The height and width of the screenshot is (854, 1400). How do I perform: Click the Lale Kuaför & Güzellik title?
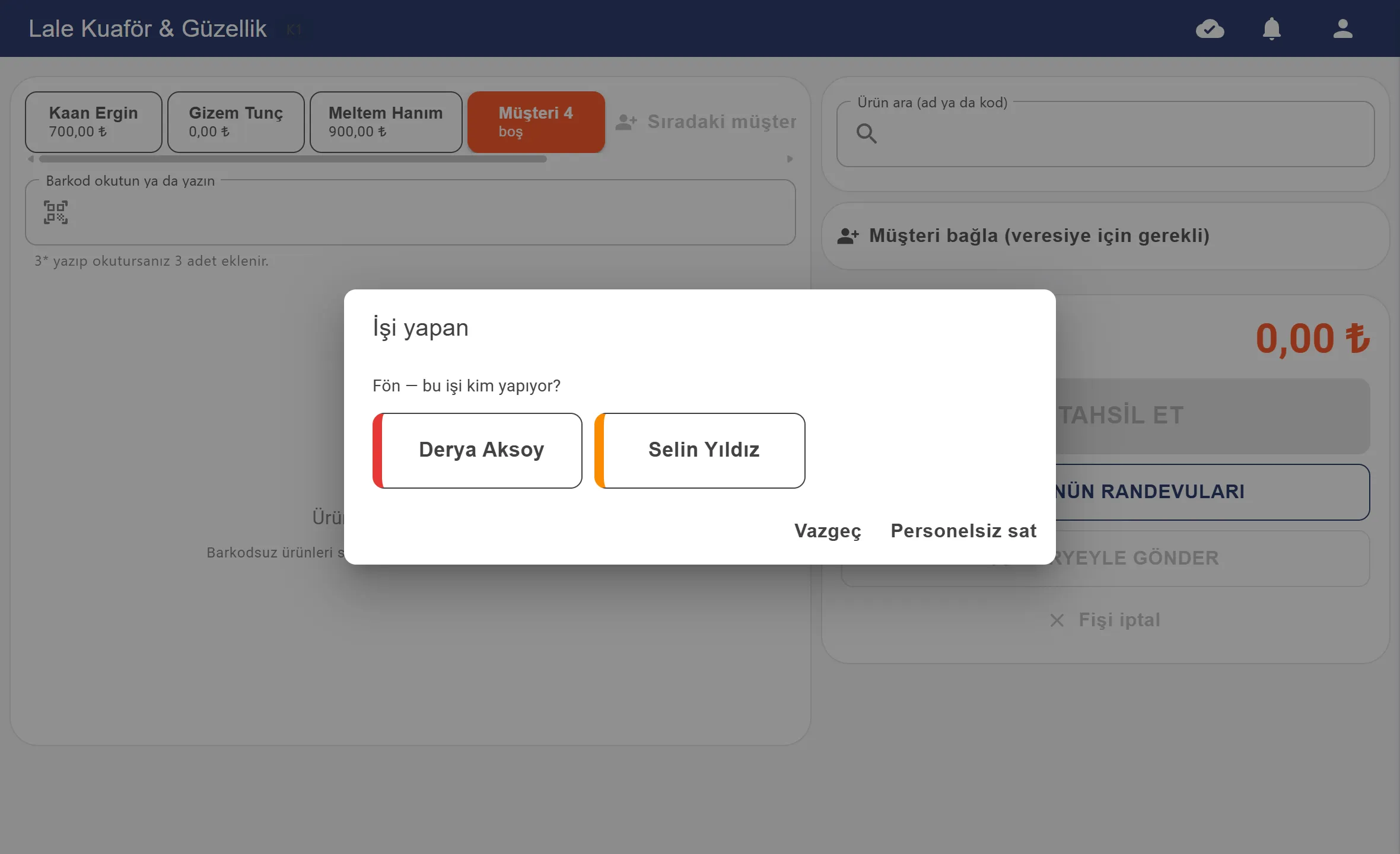(148, 28)
